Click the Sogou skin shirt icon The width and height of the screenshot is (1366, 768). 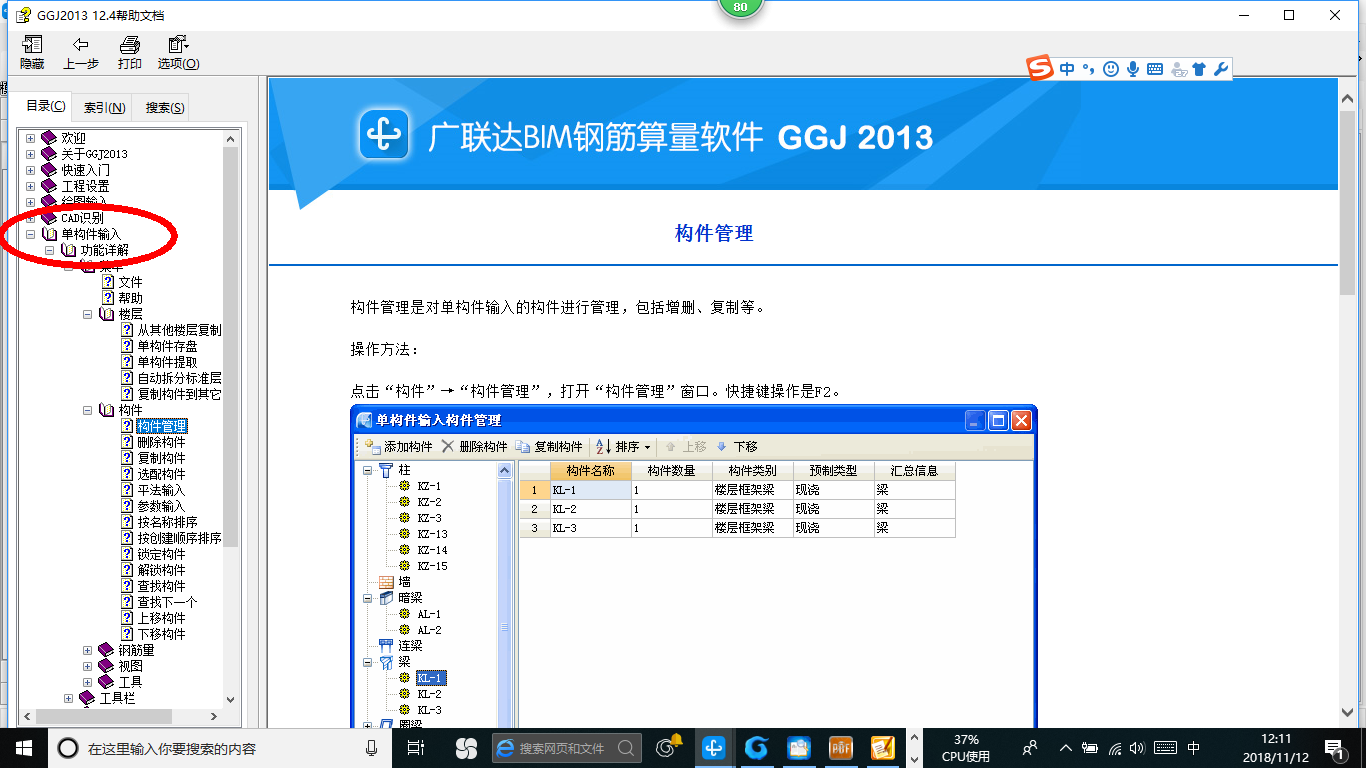(1199, 69)
